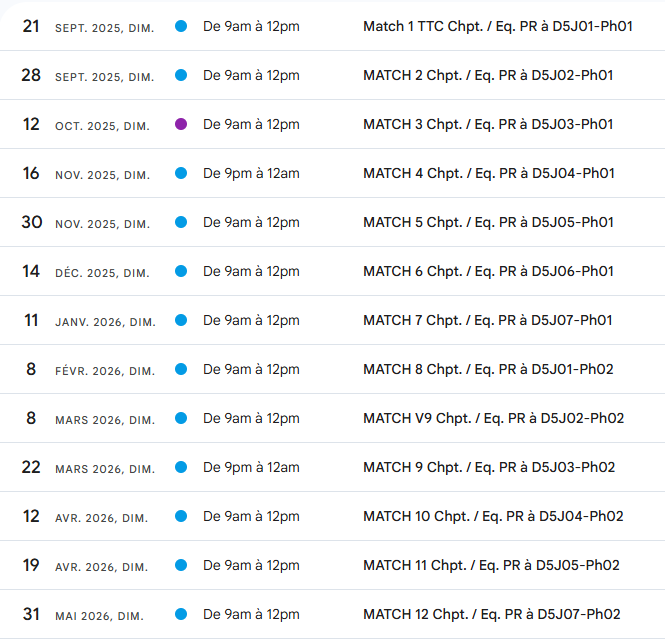The width and height of the screenshot is (665, 640).
Task: Open Match 1 TTC Chpt. event
Action: [498, 26]
